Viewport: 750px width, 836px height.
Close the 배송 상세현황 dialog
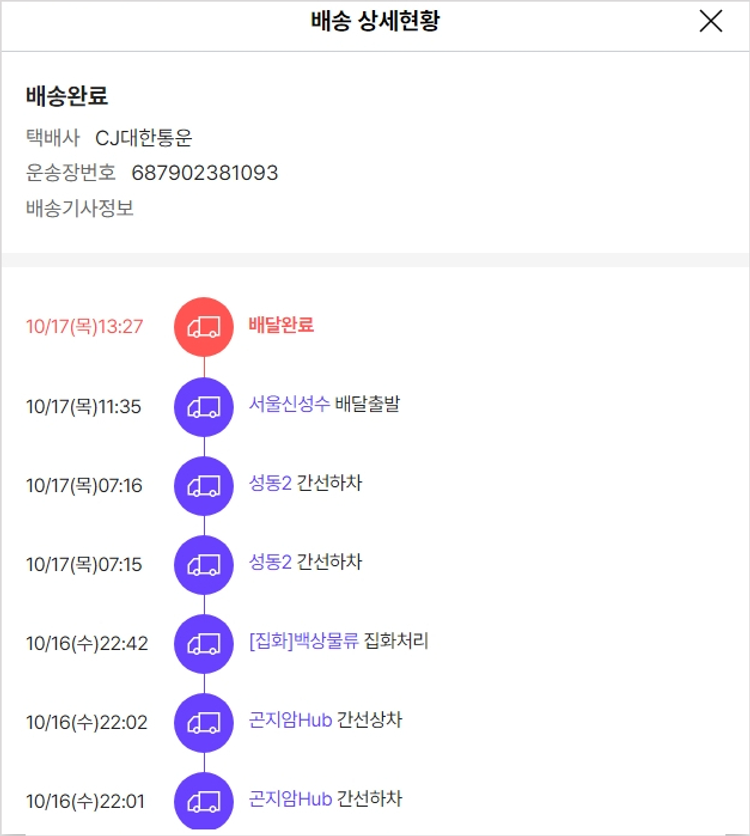click(x=711, y=22)
